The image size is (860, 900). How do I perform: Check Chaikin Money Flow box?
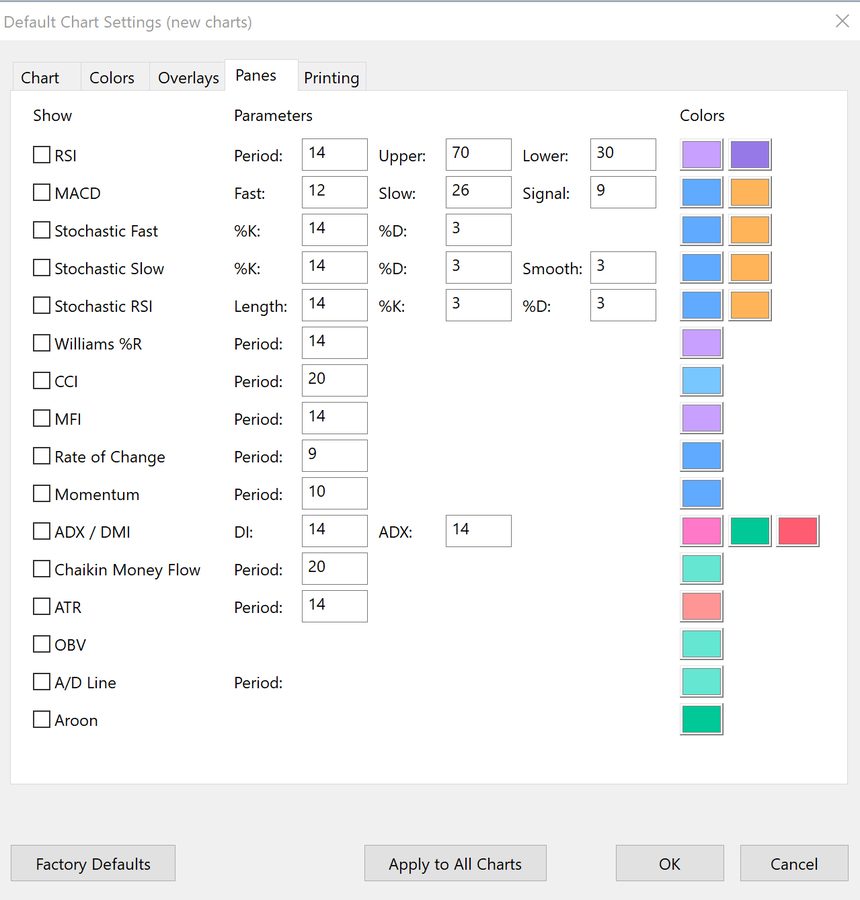(41, 569)
